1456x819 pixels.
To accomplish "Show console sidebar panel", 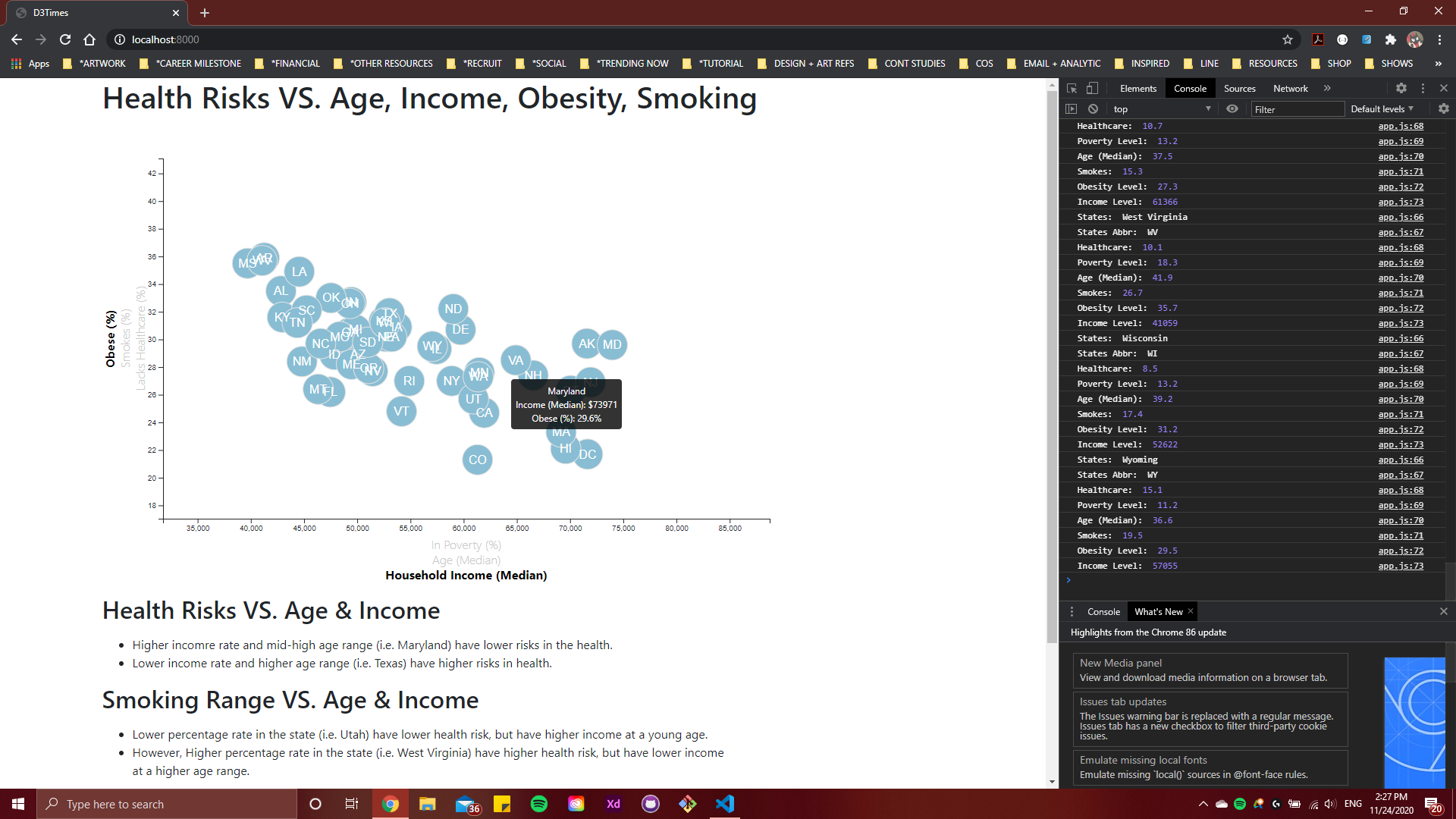I will 1071,109.
